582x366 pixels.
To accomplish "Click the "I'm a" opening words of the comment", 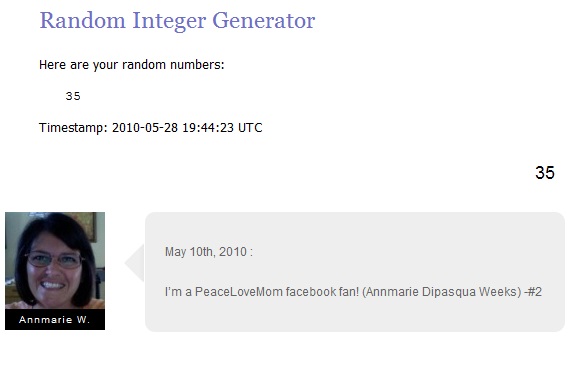I will [178, 292].
